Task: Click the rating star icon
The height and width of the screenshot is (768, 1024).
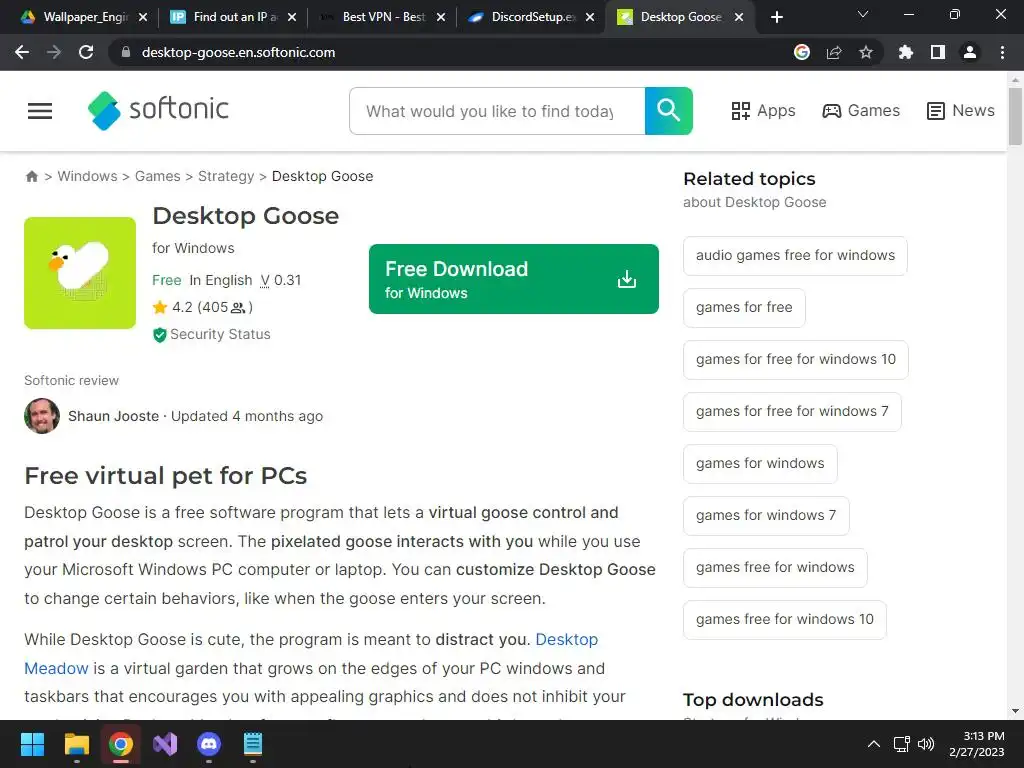Action: [160, 307]
